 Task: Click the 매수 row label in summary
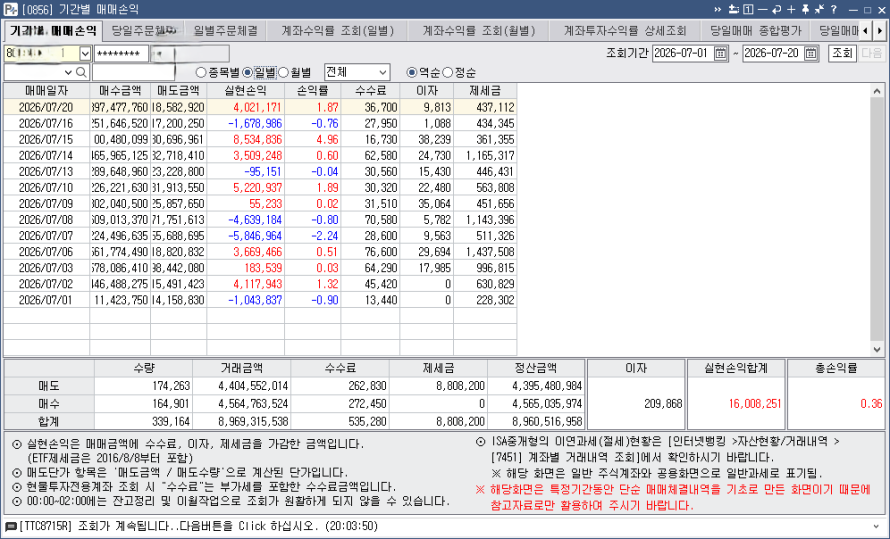click(x=49, y=404)
